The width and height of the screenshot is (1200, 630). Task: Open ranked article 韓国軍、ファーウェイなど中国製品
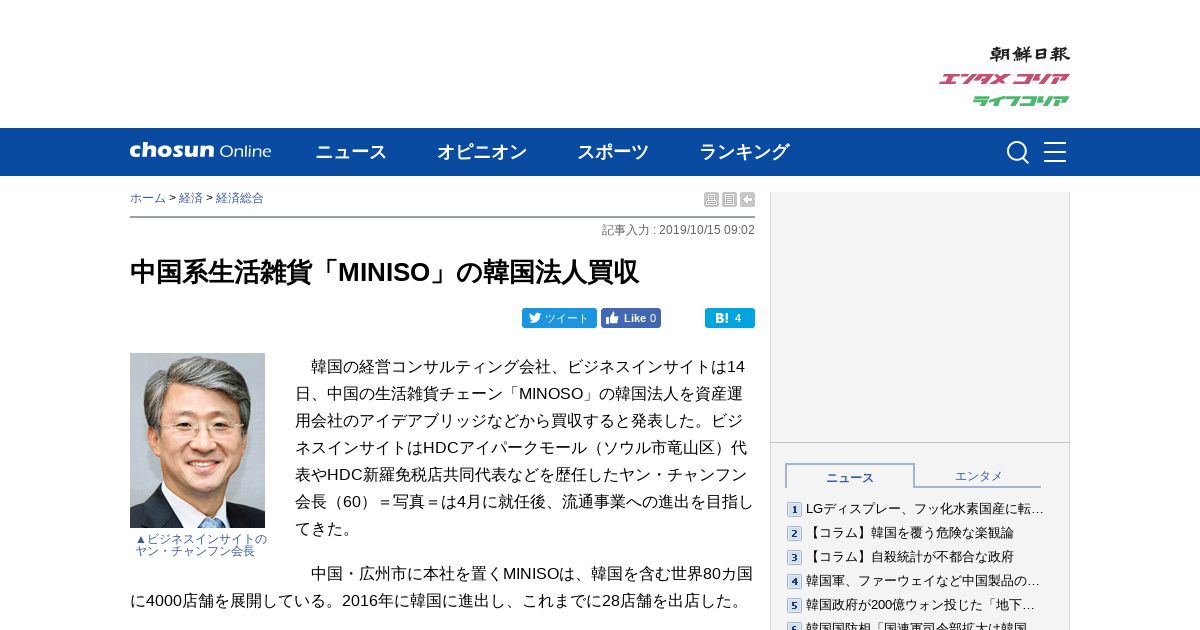pyautogui.click(x=923, y=581)
